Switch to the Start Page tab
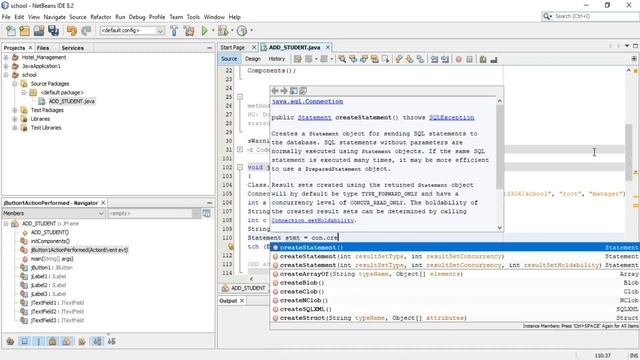Image resolution: width=640 pixels, height=360 pixels. tap(233, 47)
